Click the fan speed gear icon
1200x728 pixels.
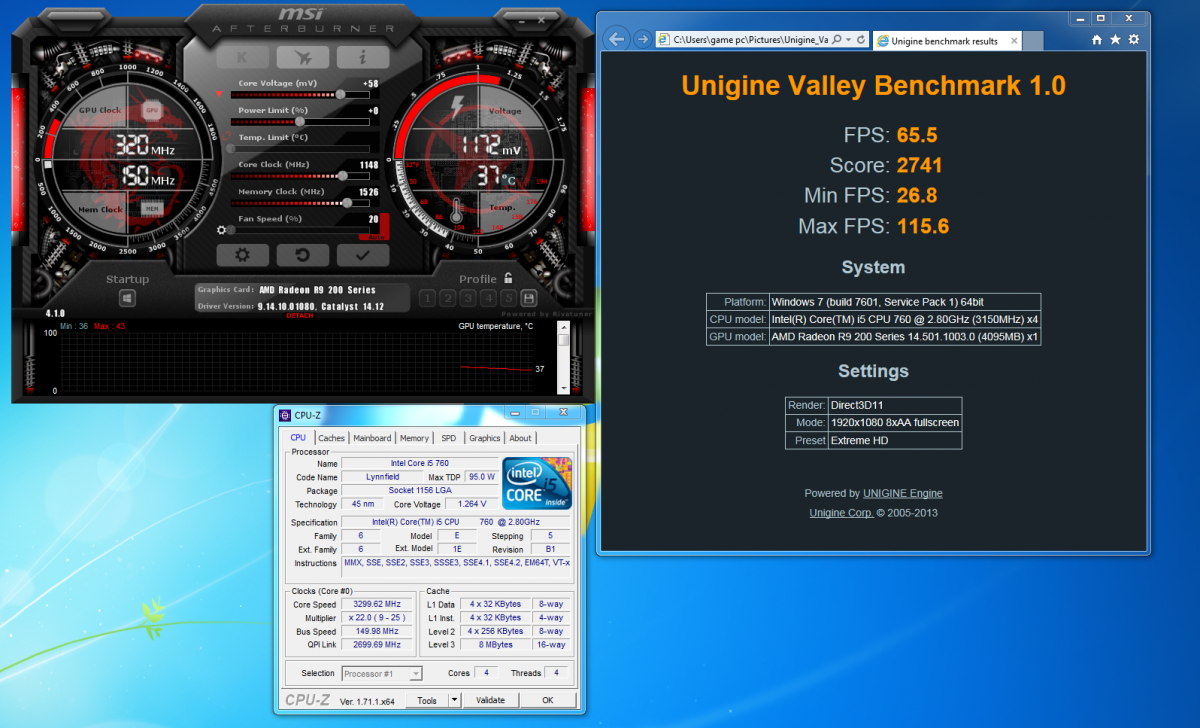(222, 229)
